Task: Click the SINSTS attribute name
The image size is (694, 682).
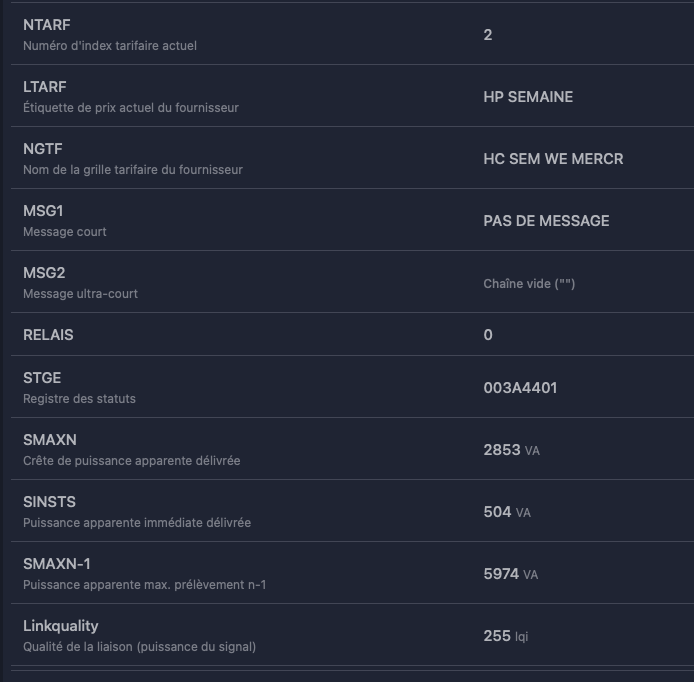Action: 49,502
